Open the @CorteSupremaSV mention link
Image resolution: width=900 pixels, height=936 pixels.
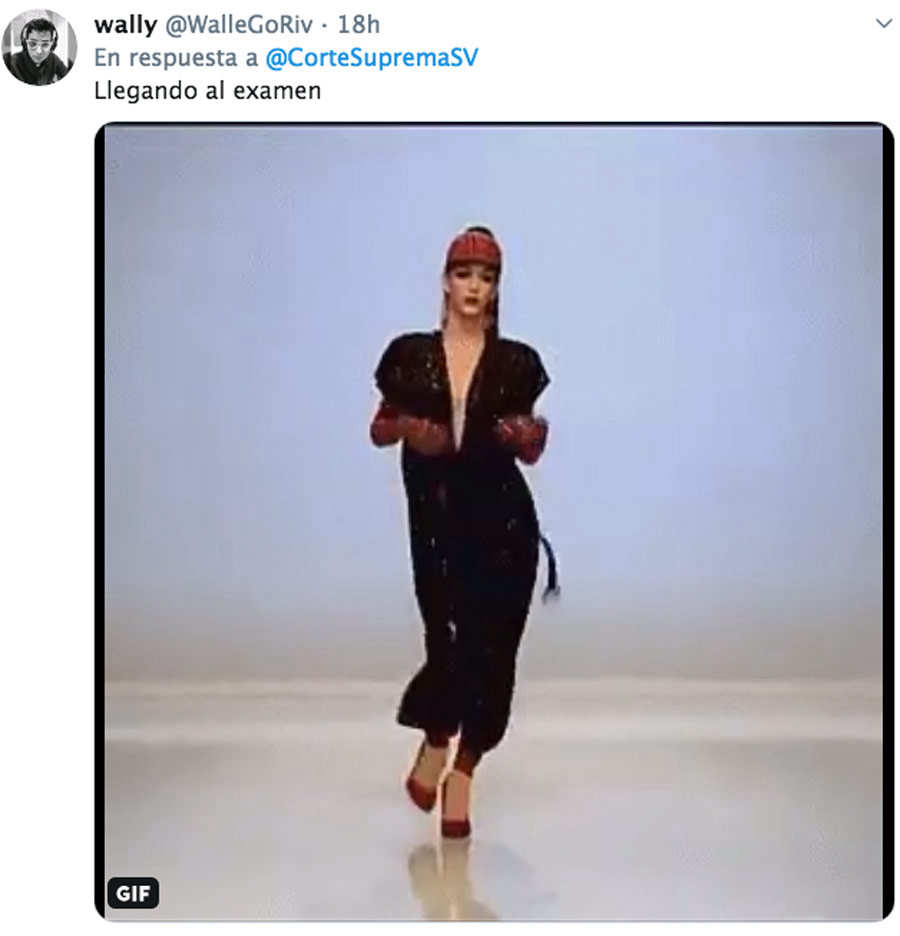click(x=371, y=58)
